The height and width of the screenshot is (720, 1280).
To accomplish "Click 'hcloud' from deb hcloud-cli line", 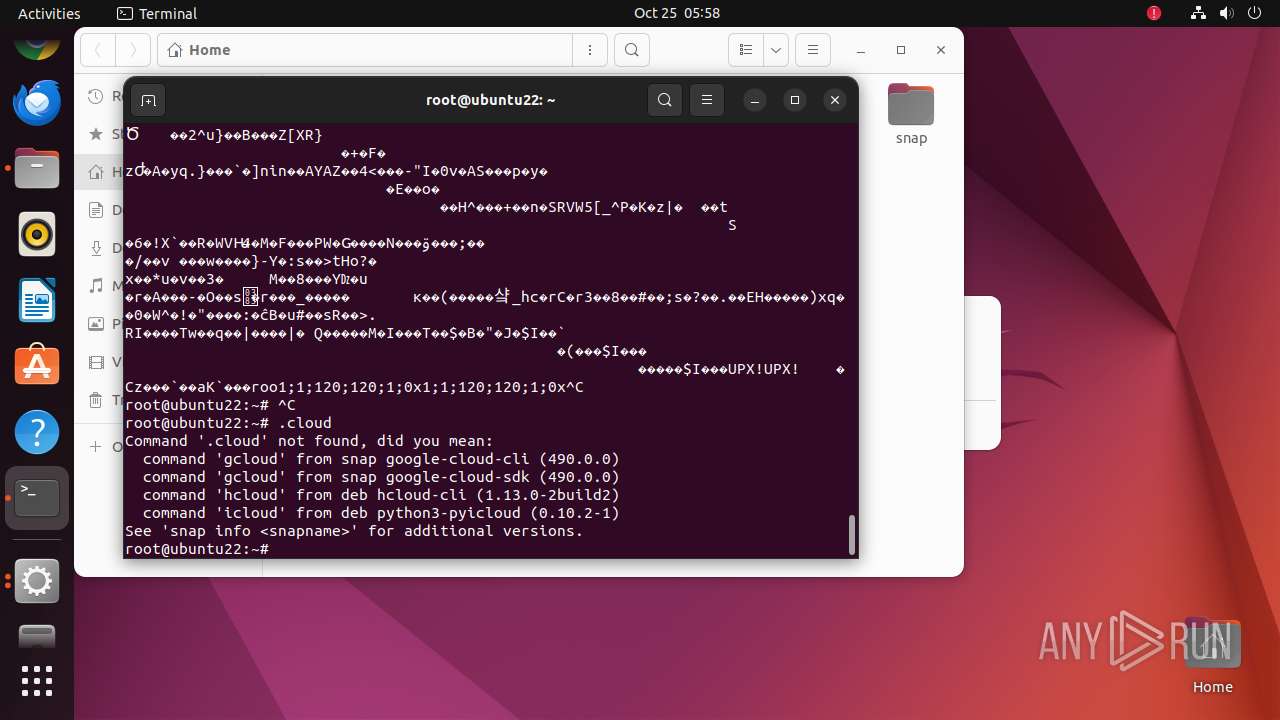I will tap(381, 495).
